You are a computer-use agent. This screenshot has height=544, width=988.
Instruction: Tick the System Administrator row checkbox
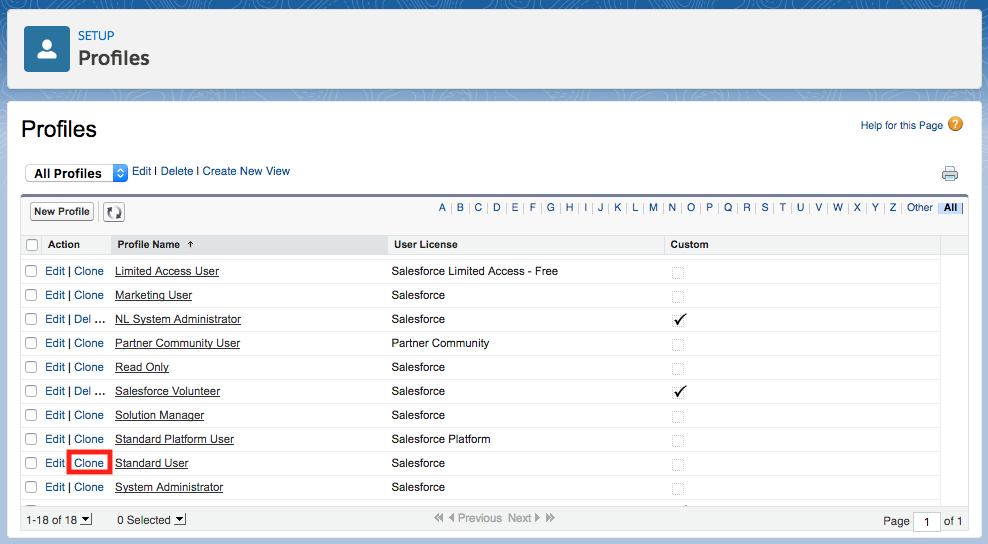[31, 487]
